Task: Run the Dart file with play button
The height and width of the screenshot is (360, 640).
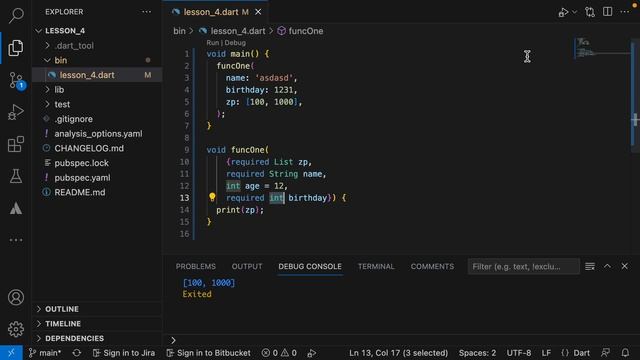Action: tap(563, 12)
